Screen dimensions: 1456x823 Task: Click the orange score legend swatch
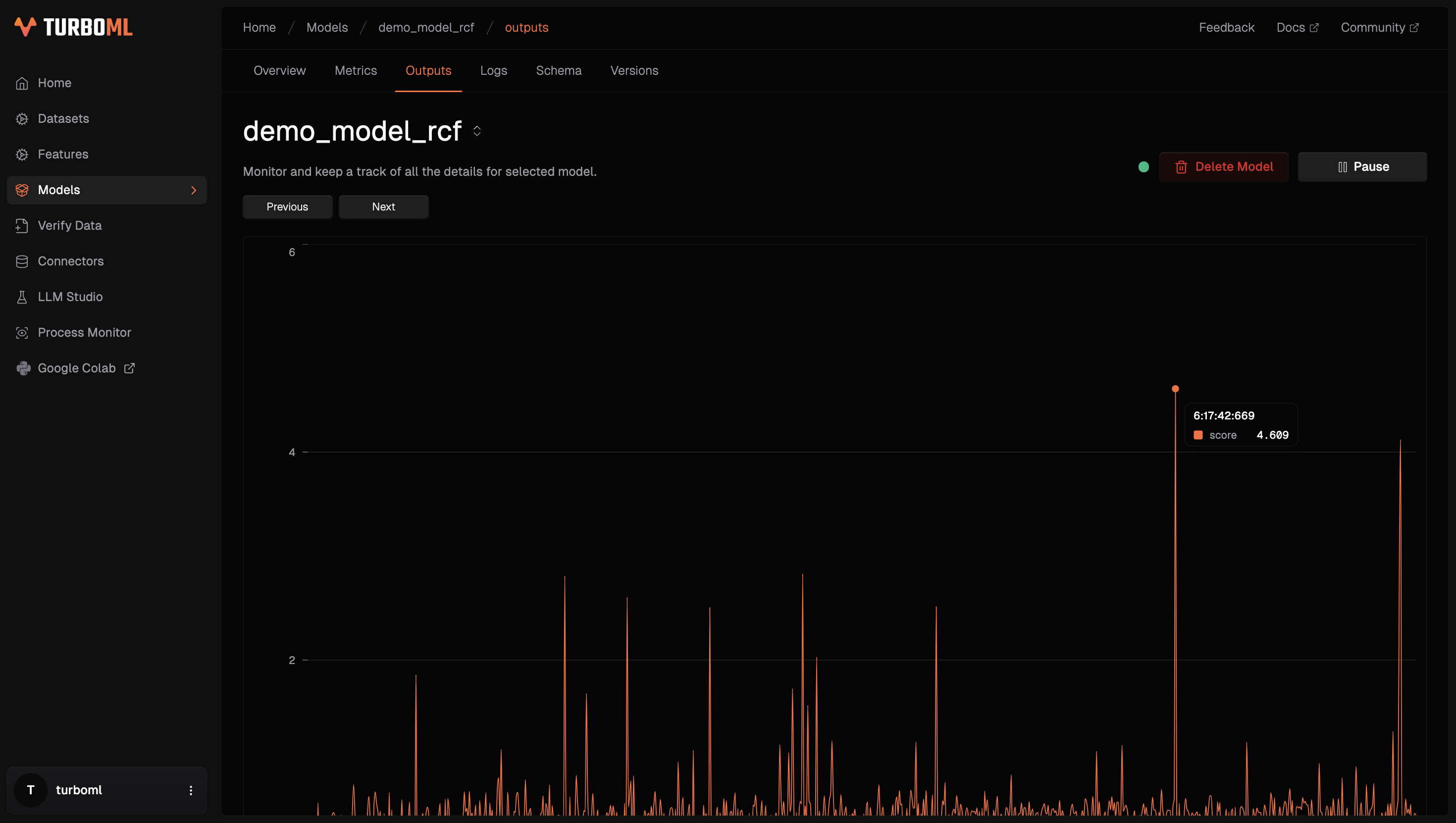pyautogui.click(x=1197, y=435)
